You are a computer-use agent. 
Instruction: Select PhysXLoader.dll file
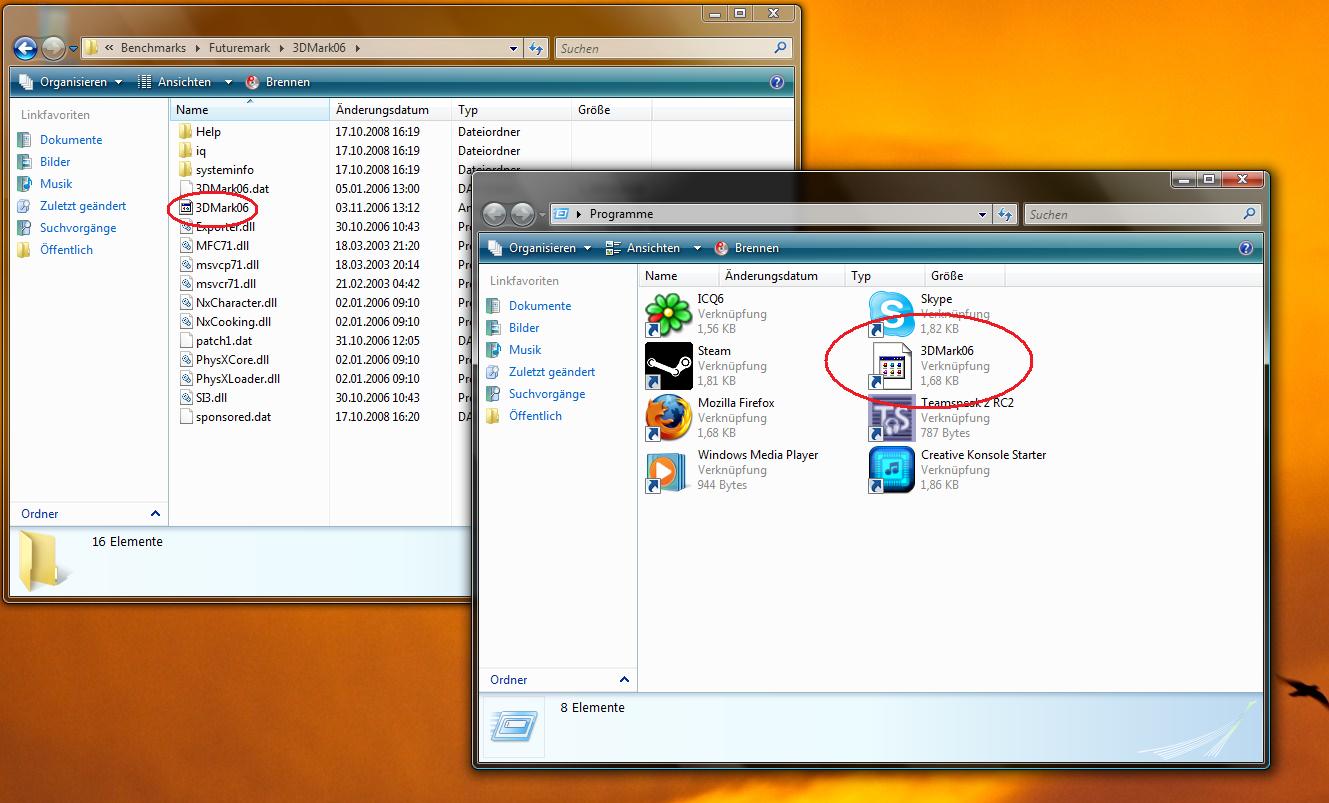coord(229,379)
